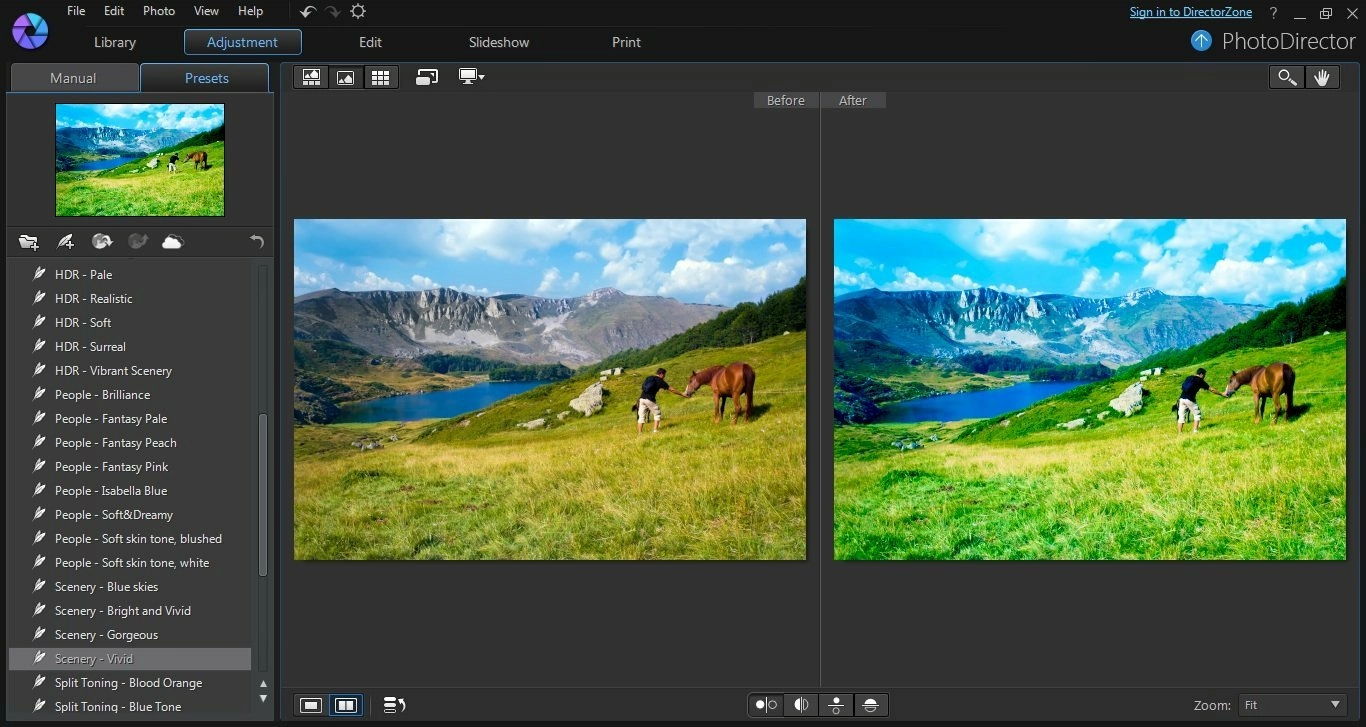This screenshot has height=727, width=1366.
Task: Click the undo arrow in top toolbar
Action: tap(308, 12)
